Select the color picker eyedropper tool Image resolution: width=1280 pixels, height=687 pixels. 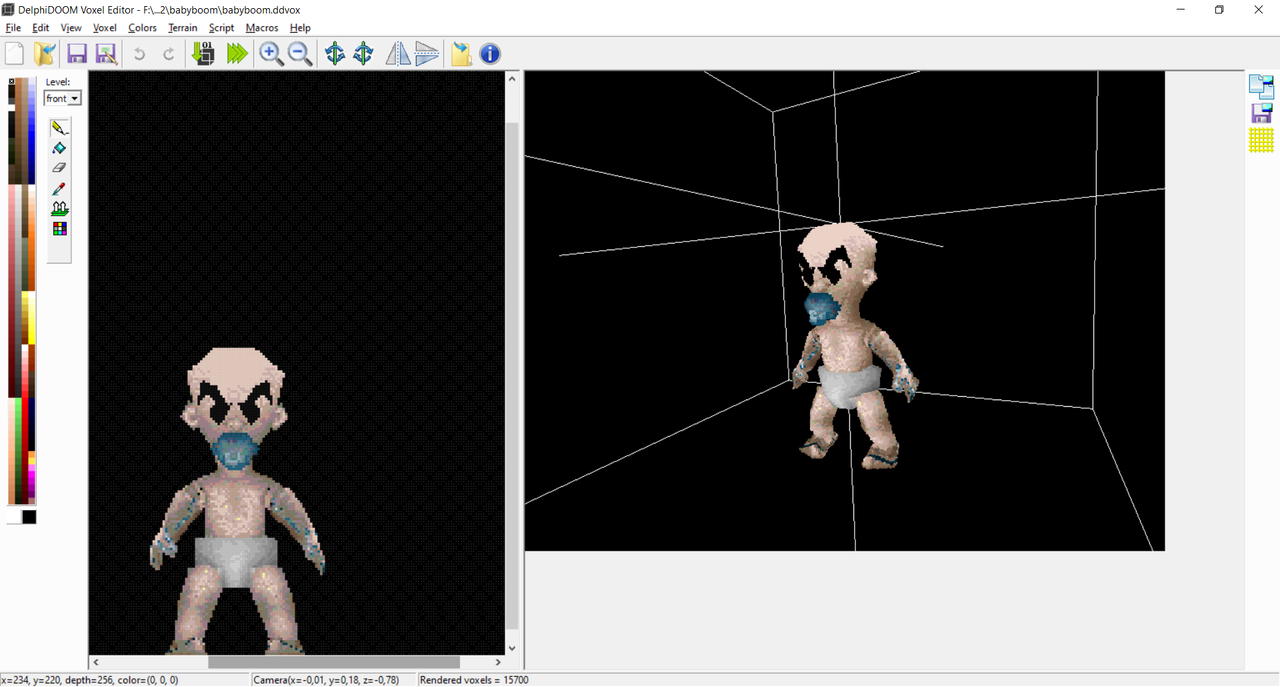[59, 189]
